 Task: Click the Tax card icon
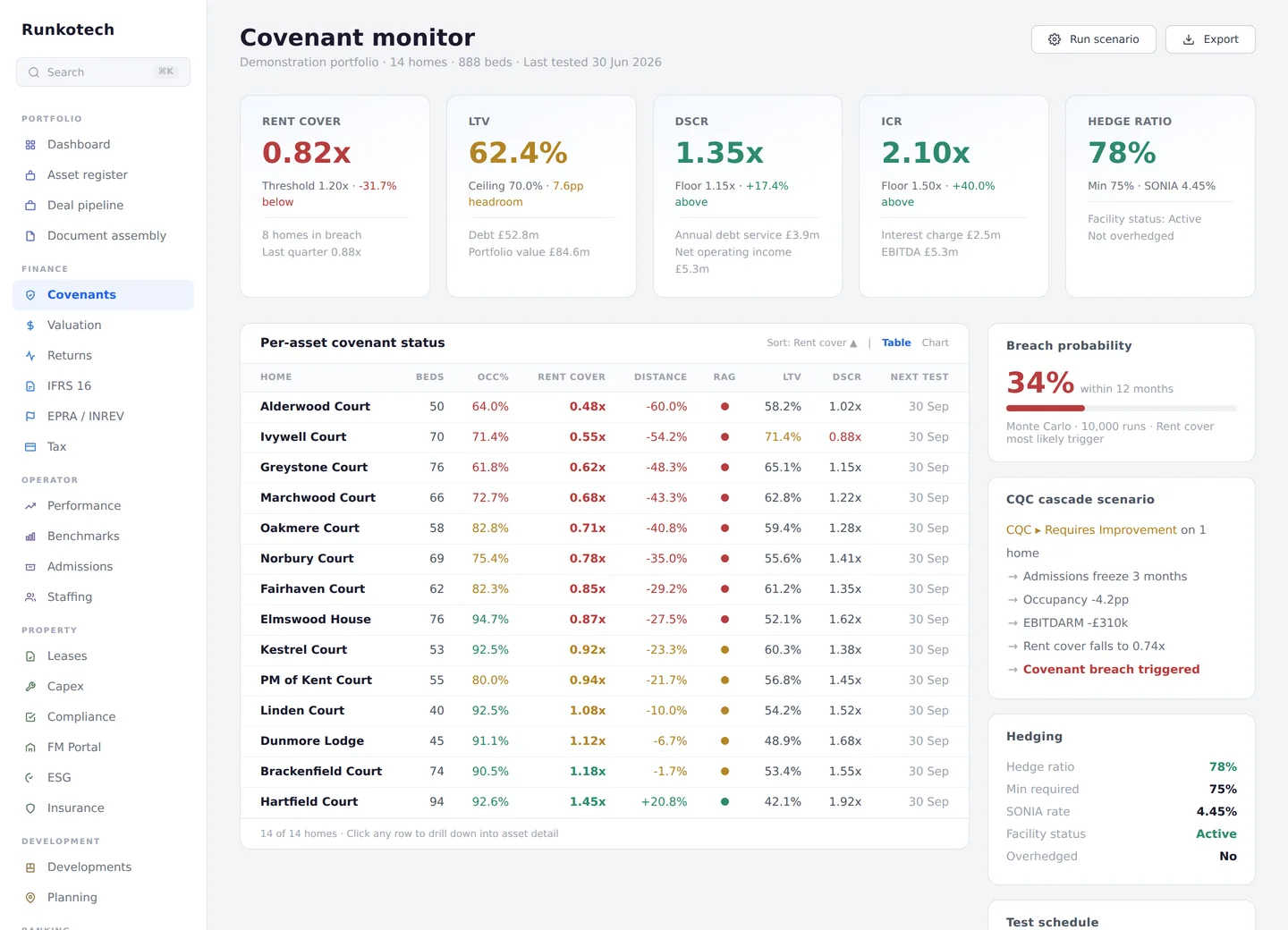click(30, 447)
